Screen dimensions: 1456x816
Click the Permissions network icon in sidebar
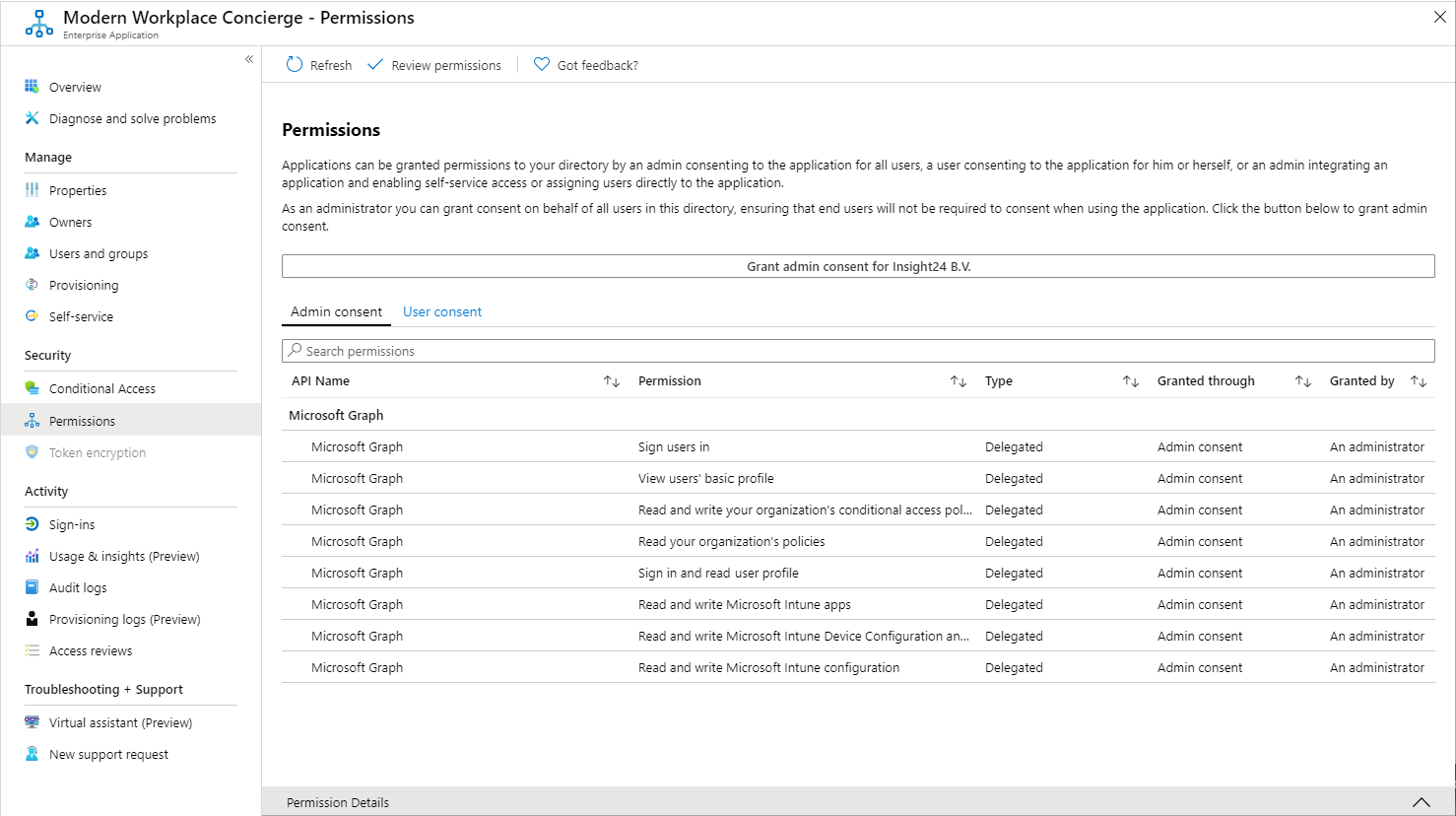tap(32, 421)
